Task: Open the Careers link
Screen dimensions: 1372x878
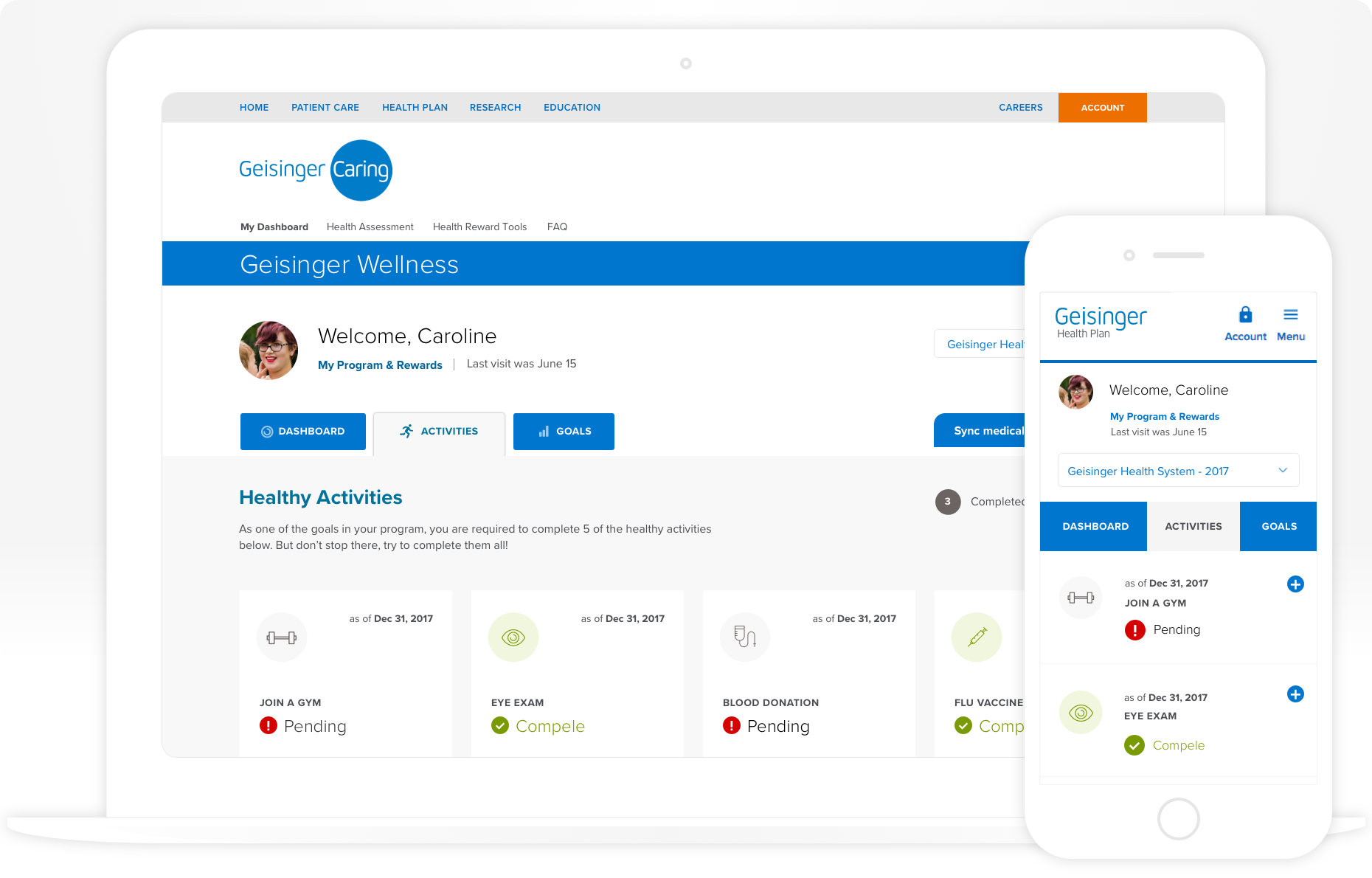Action: point(1021,108)
